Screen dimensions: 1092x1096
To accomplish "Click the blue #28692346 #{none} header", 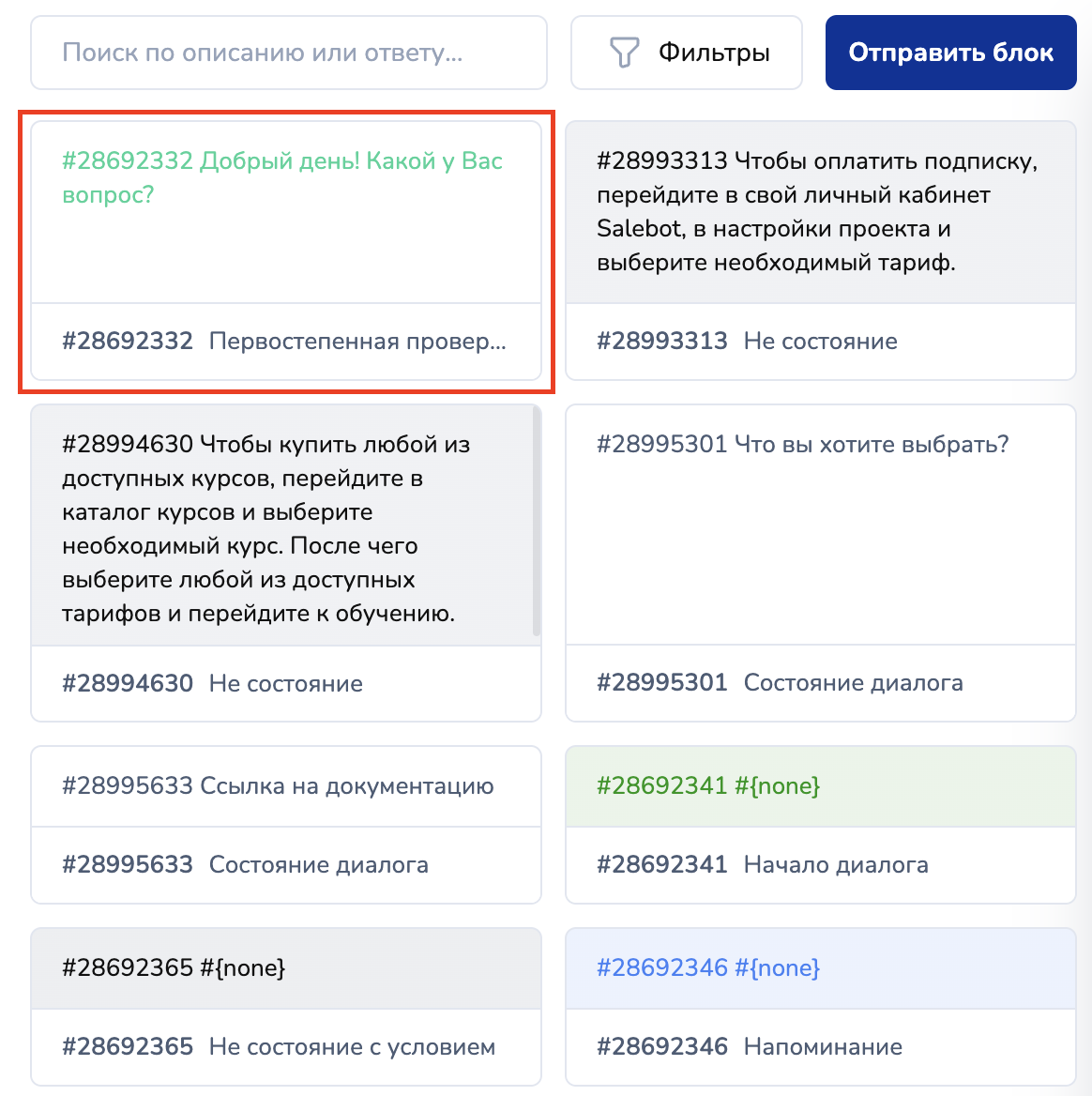I will point(708,968).
